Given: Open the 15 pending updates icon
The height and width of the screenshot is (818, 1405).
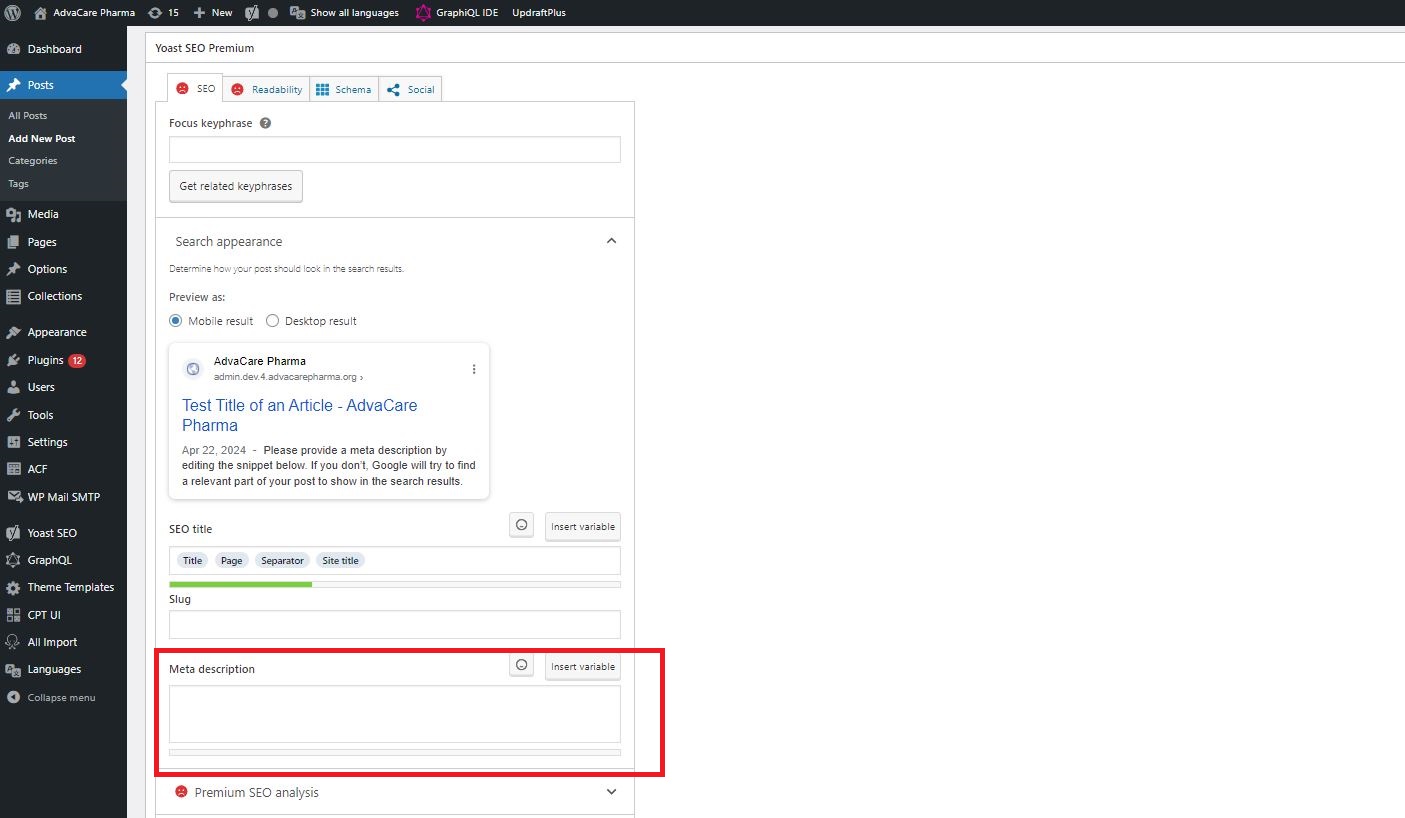Looking at the screenshot, I should click(x=163, y=13).
